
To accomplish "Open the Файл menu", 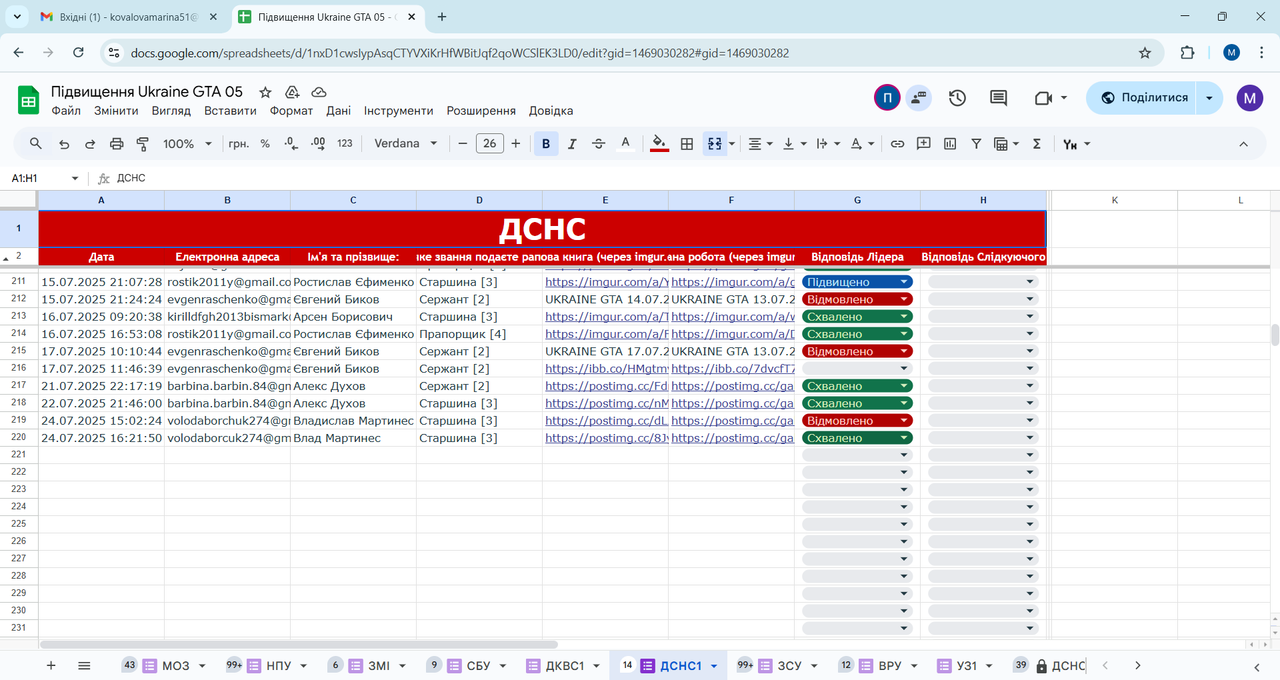I will tap(66, 111).
